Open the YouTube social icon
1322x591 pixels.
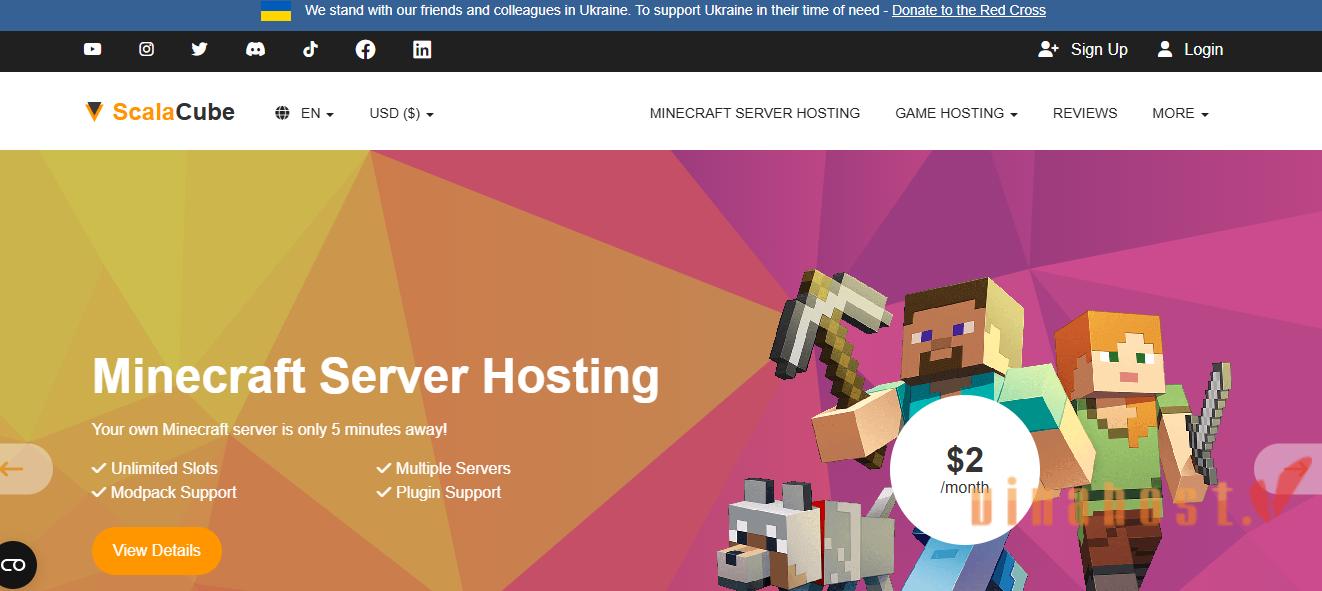pyautogui.click(x=92, y=49)
